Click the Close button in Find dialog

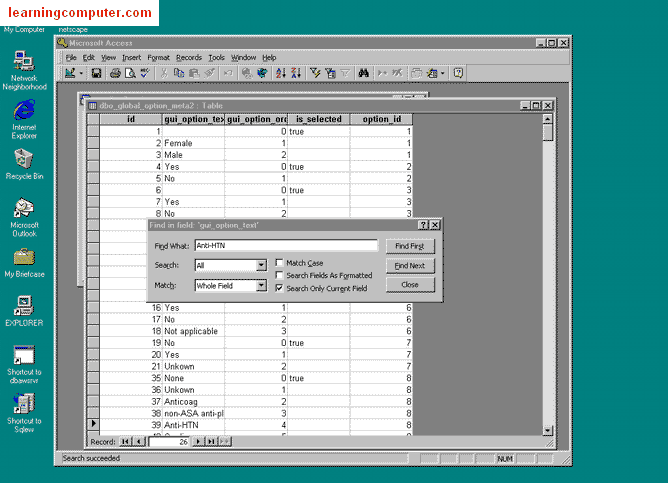pyautogui.click(x=410, y=285)
